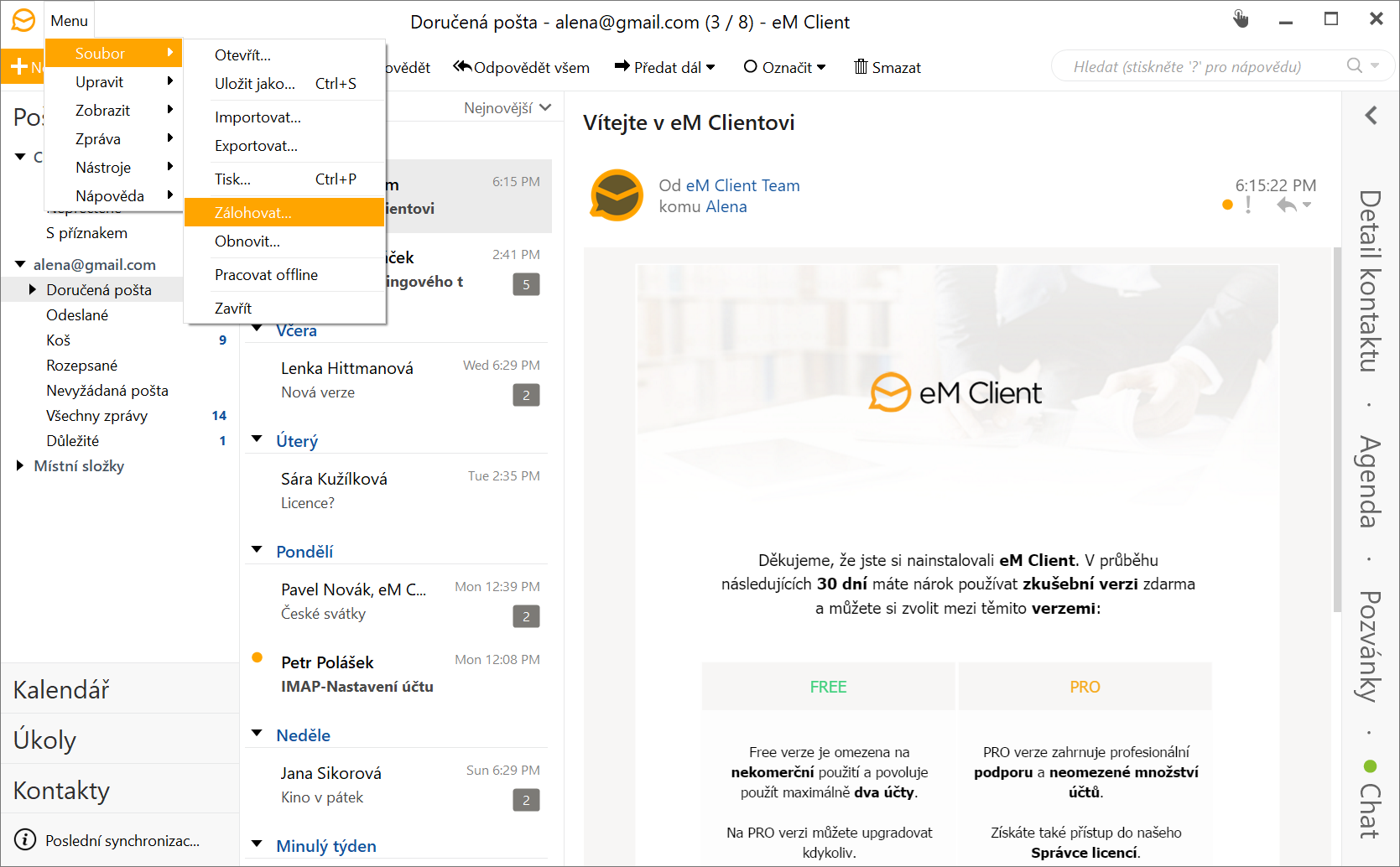Open the Nápověda submenu
Screen dimensions: 1400x867
(114, 195)
